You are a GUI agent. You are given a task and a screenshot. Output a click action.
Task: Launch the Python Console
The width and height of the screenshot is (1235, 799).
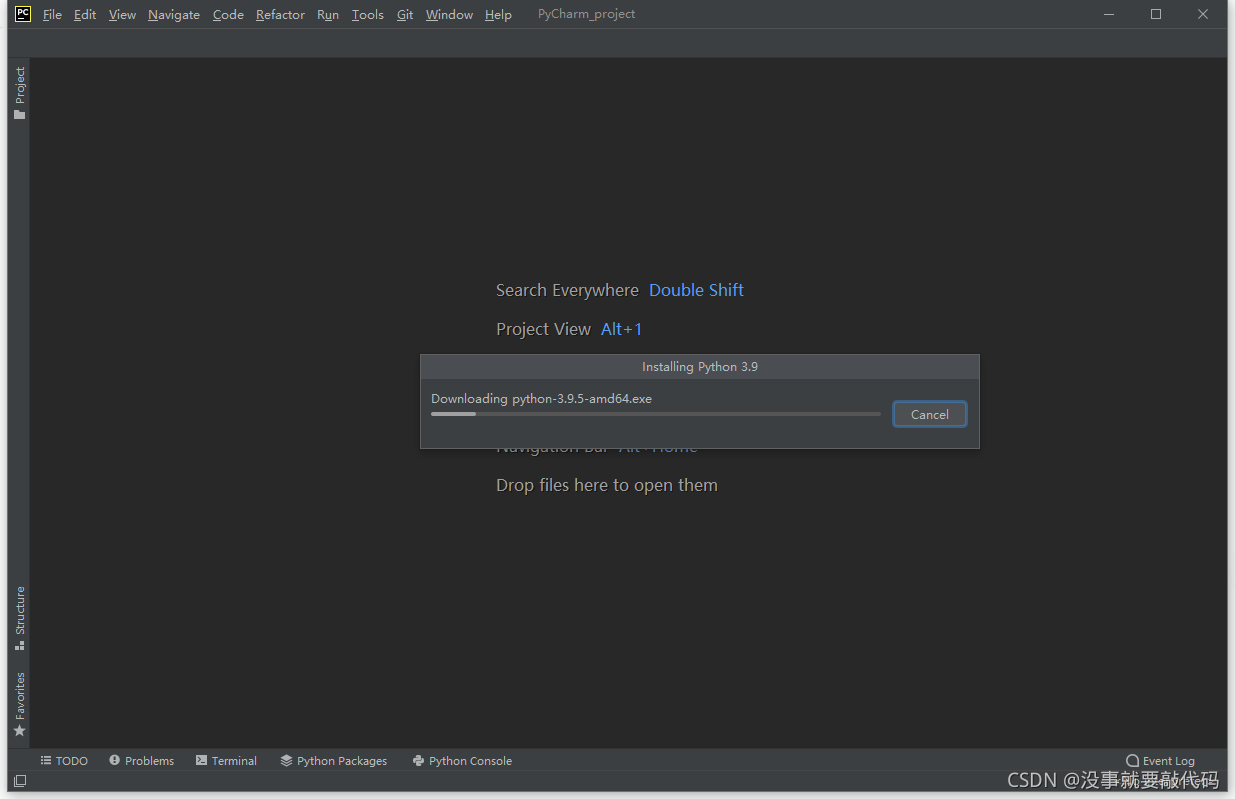462,760
